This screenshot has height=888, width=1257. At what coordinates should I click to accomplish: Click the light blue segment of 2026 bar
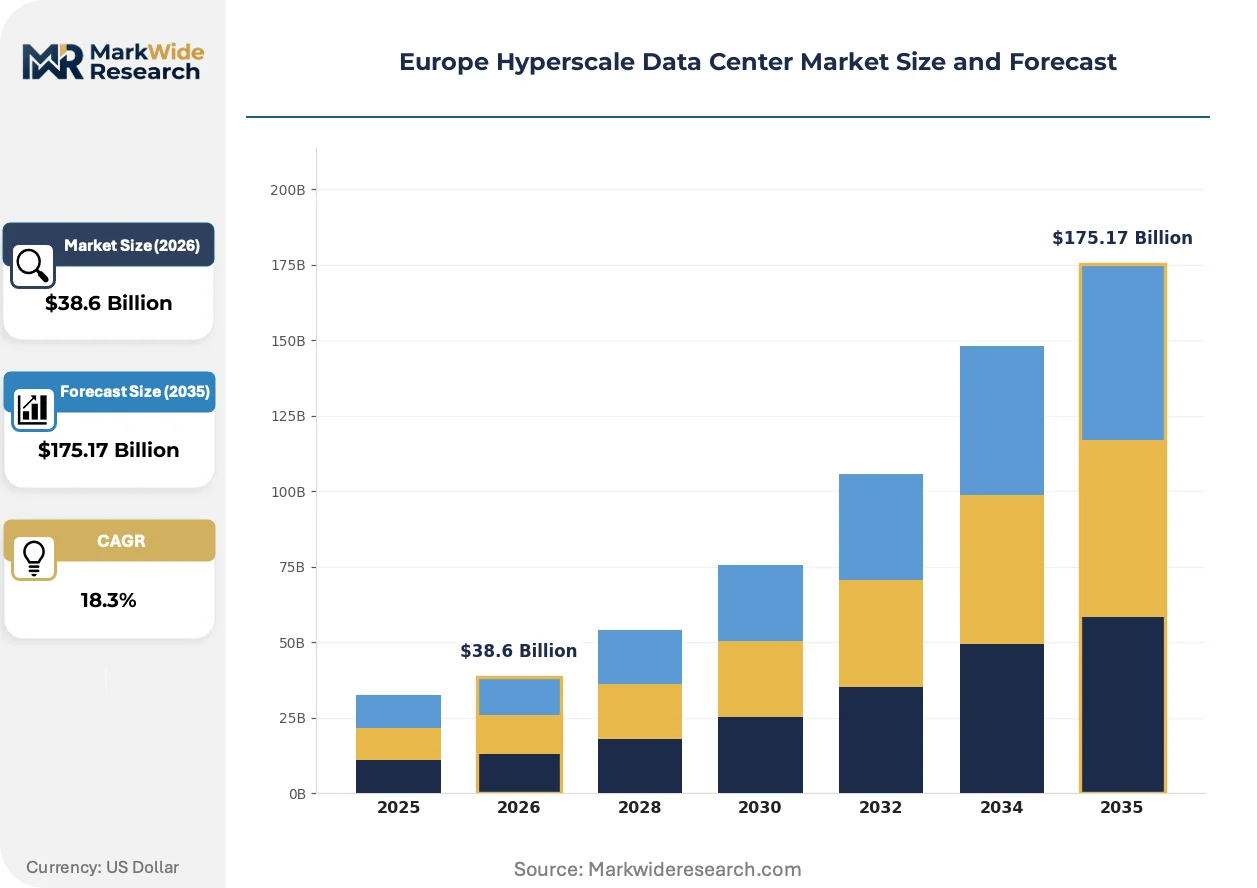[519, 696]
